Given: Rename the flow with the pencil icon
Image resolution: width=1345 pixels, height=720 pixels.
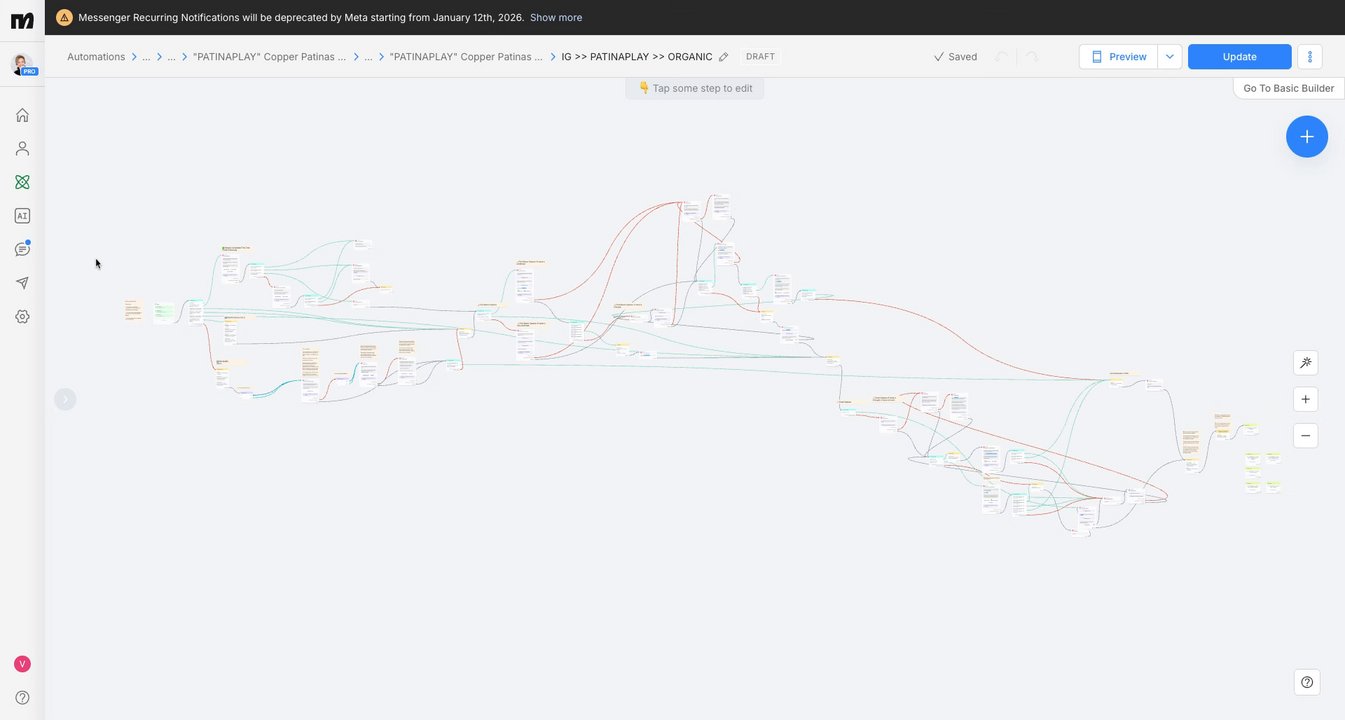Looking at the screenshot, I should (724, 57).
